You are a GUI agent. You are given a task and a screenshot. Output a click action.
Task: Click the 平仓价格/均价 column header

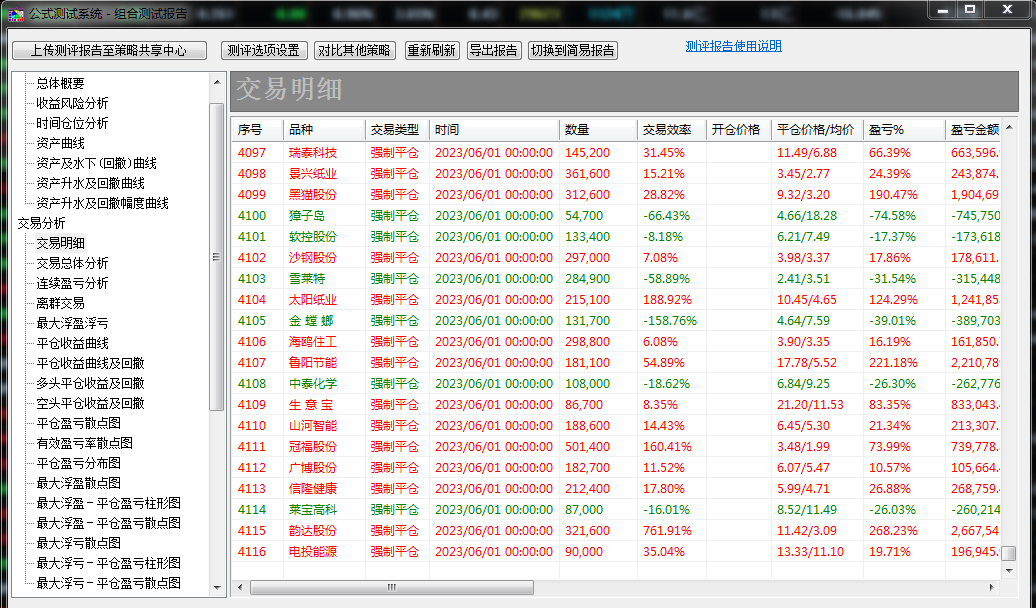[817, 130]
